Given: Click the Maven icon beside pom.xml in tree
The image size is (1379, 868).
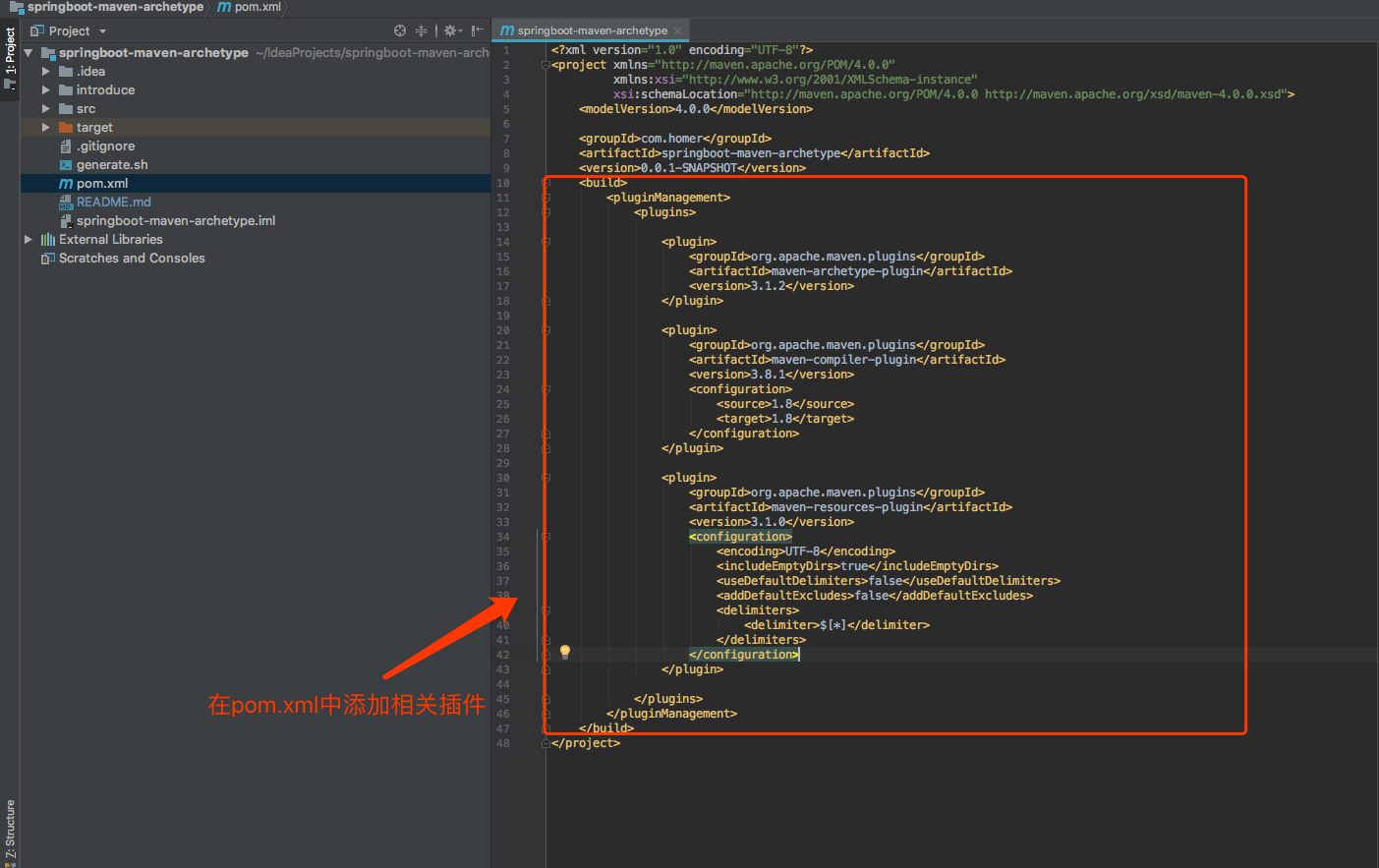Looking at the screenshot, I should [66, 184].
